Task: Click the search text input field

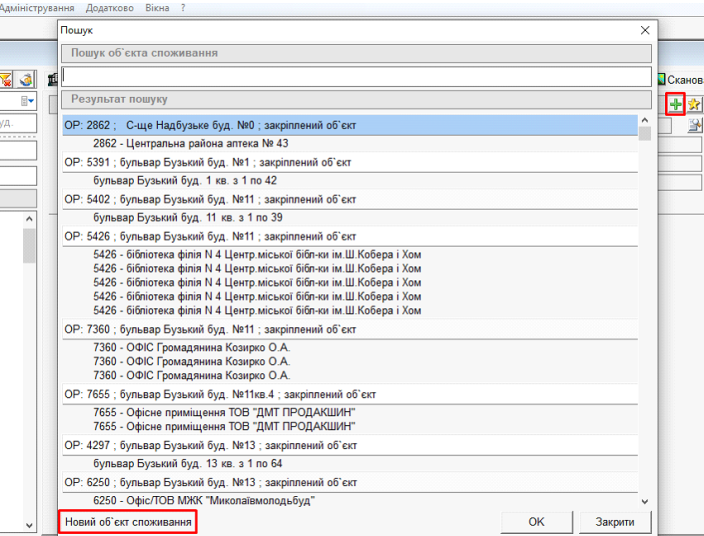Action: [356, 76]
